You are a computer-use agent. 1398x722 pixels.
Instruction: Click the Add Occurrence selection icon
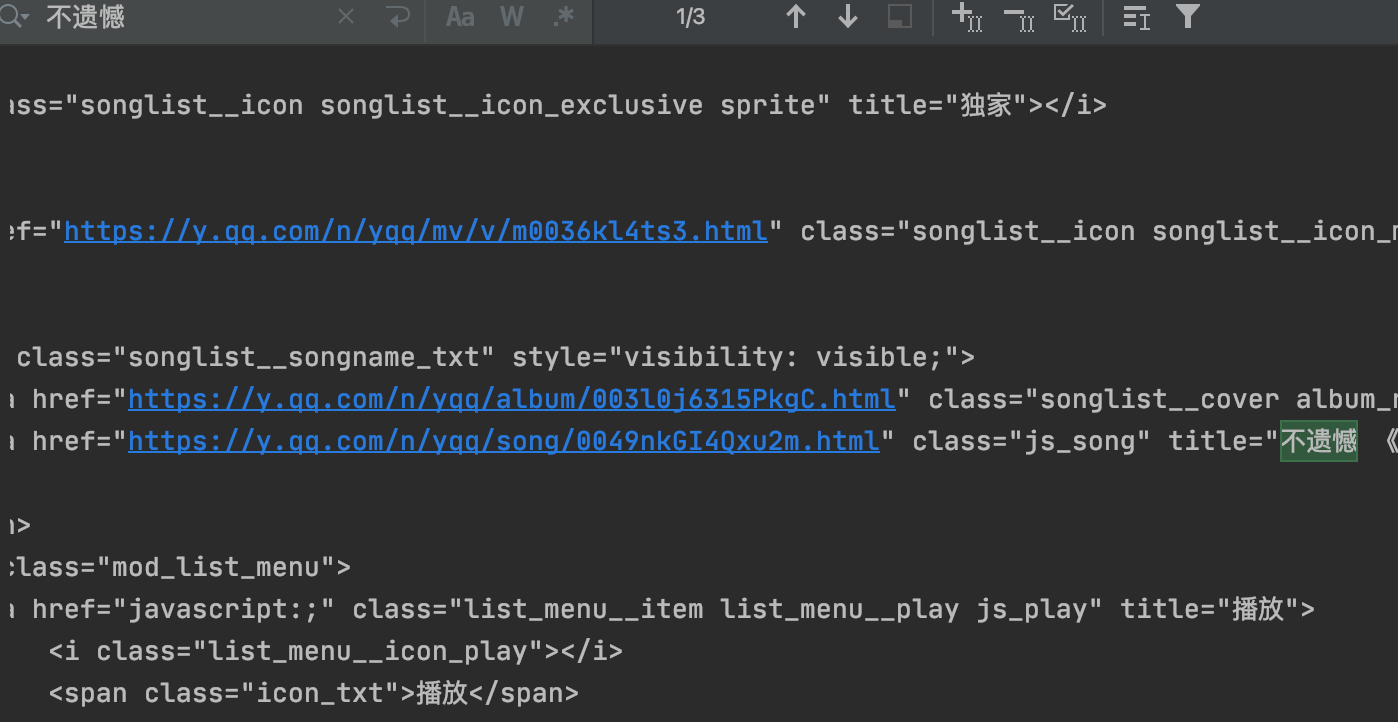point(966,16)
